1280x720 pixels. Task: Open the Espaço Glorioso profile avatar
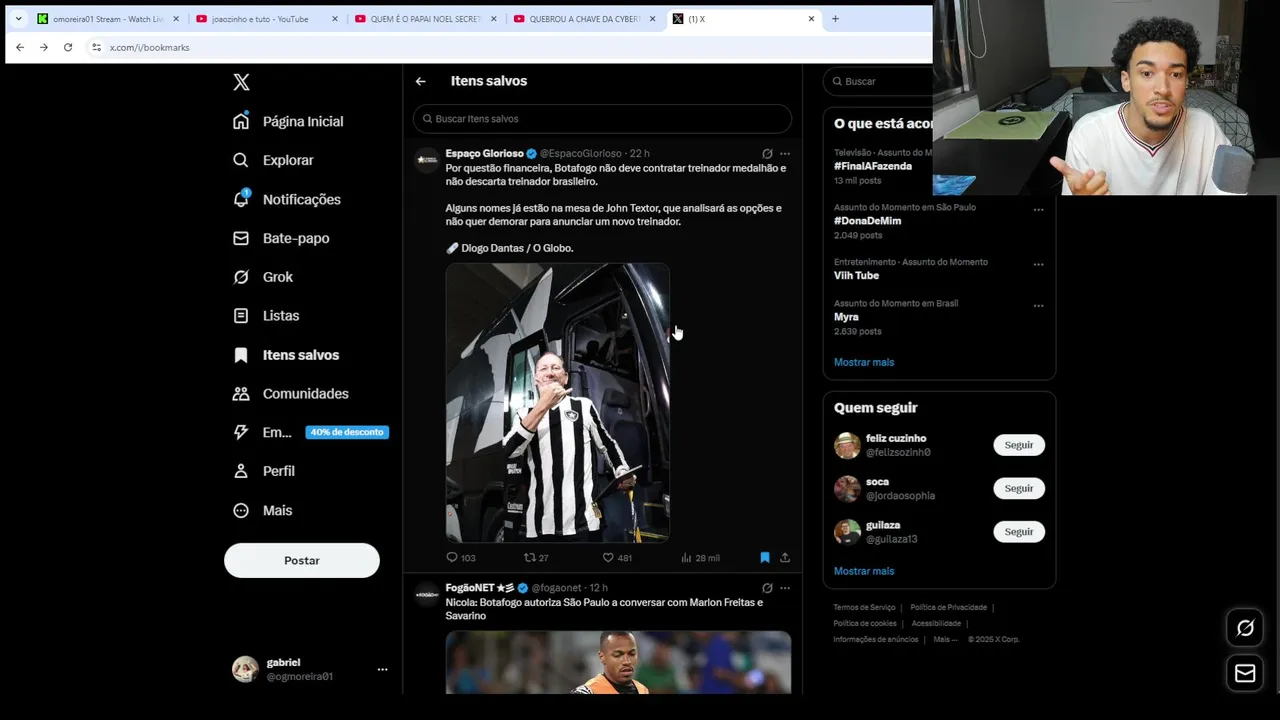pos(427,159)
